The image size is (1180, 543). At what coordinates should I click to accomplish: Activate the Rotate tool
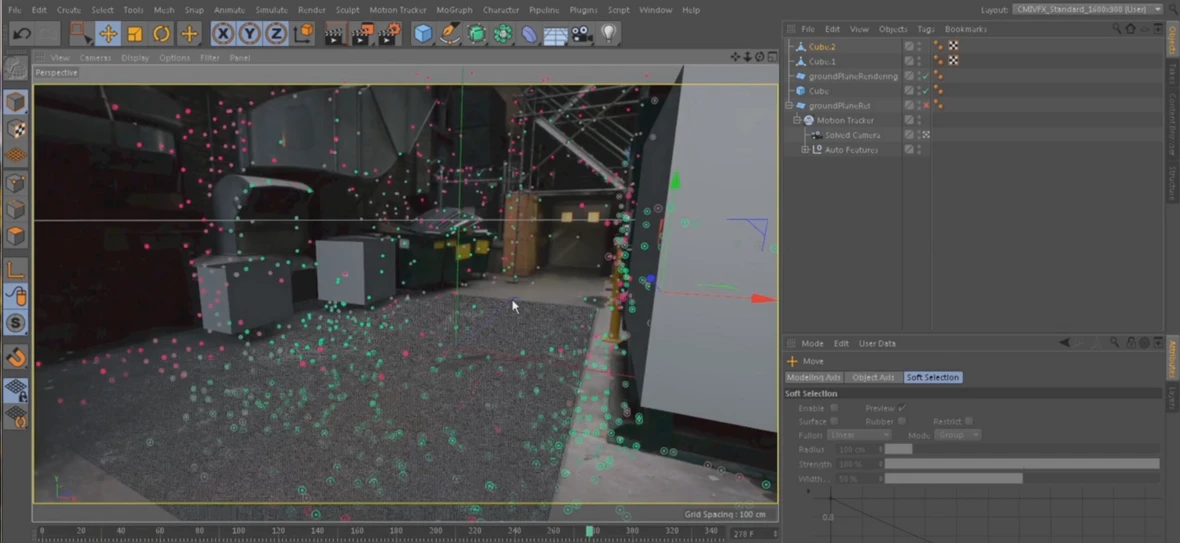pyautogui.click(x=161, y=34)
